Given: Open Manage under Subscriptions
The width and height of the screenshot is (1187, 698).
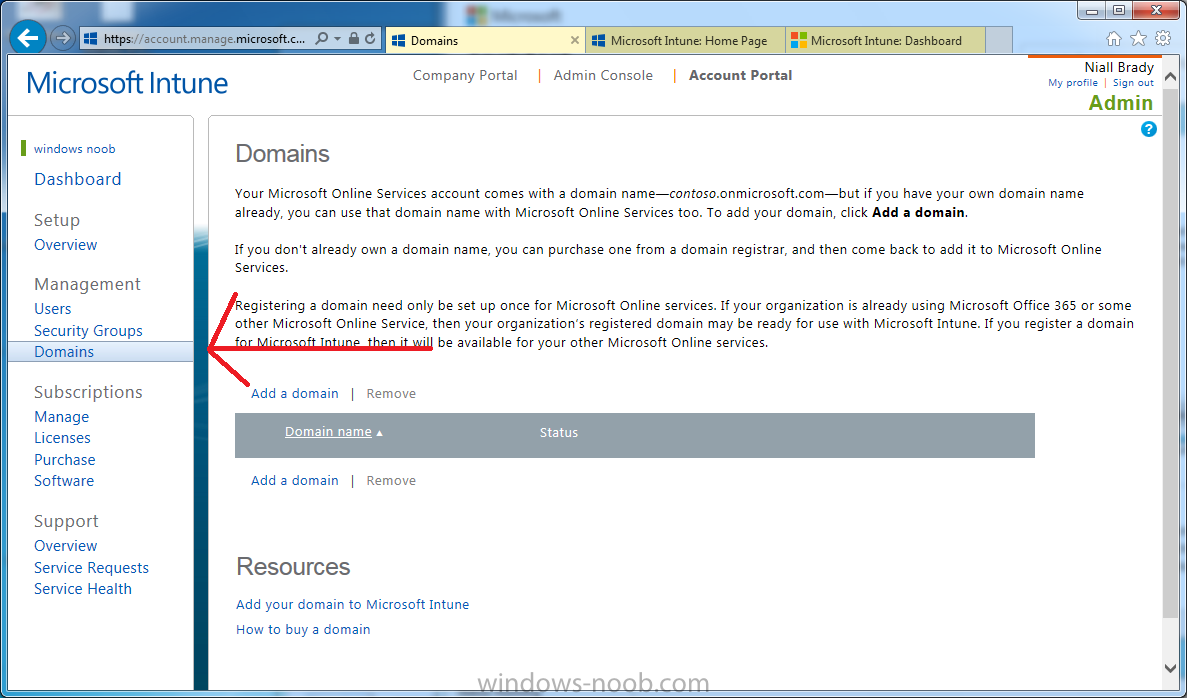Looking at the screenshot, I should coord(61,417).
